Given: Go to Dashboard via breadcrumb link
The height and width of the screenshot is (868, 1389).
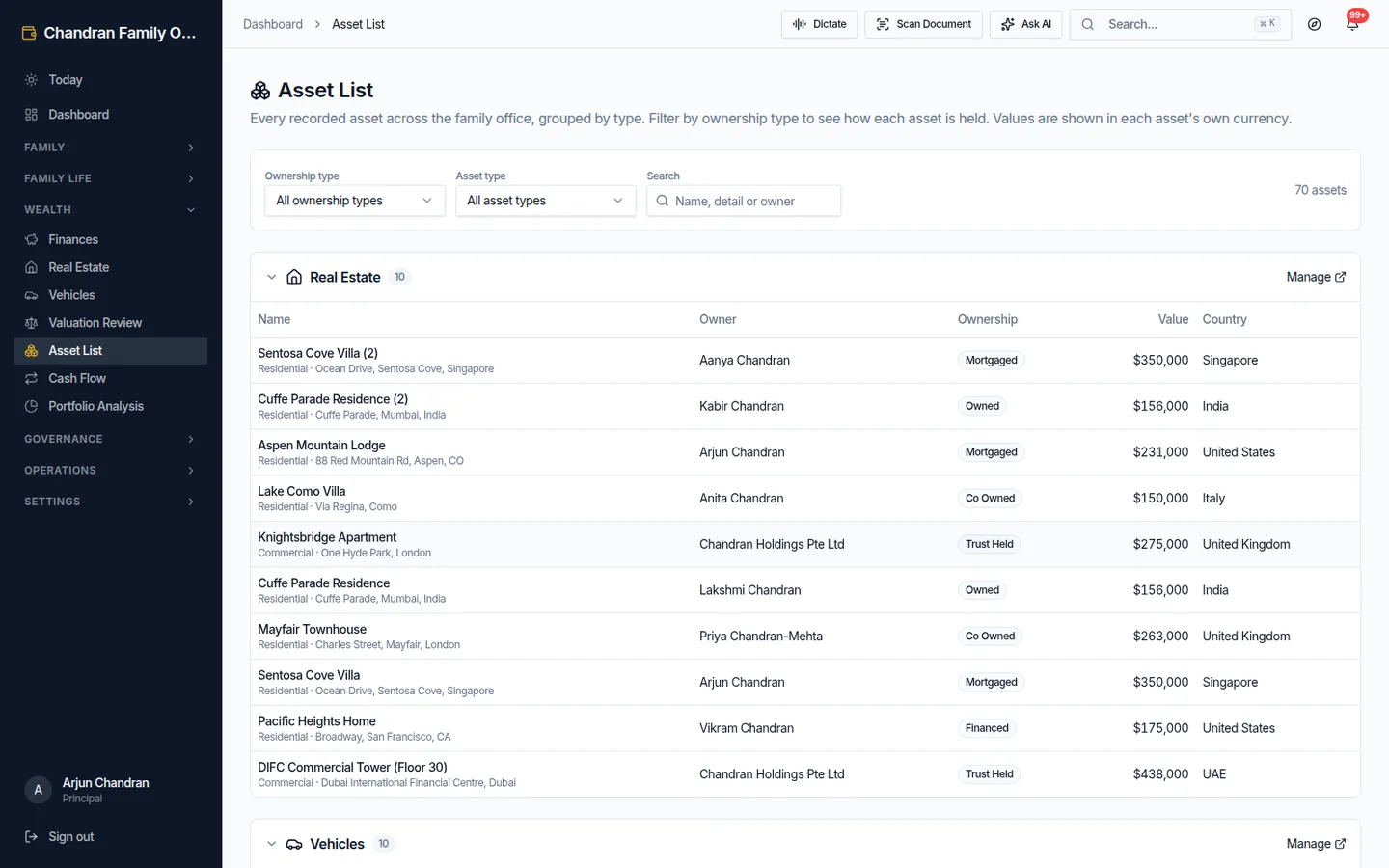Looking at the screenshot, I should (x=273, y=24).
